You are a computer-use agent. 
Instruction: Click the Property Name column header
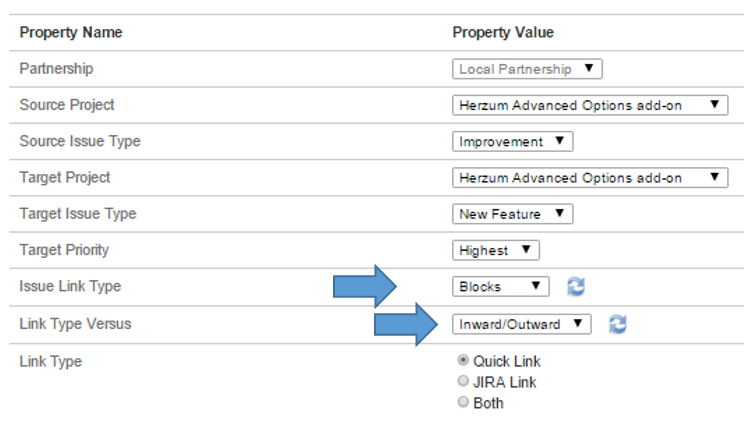coord(71,32)
